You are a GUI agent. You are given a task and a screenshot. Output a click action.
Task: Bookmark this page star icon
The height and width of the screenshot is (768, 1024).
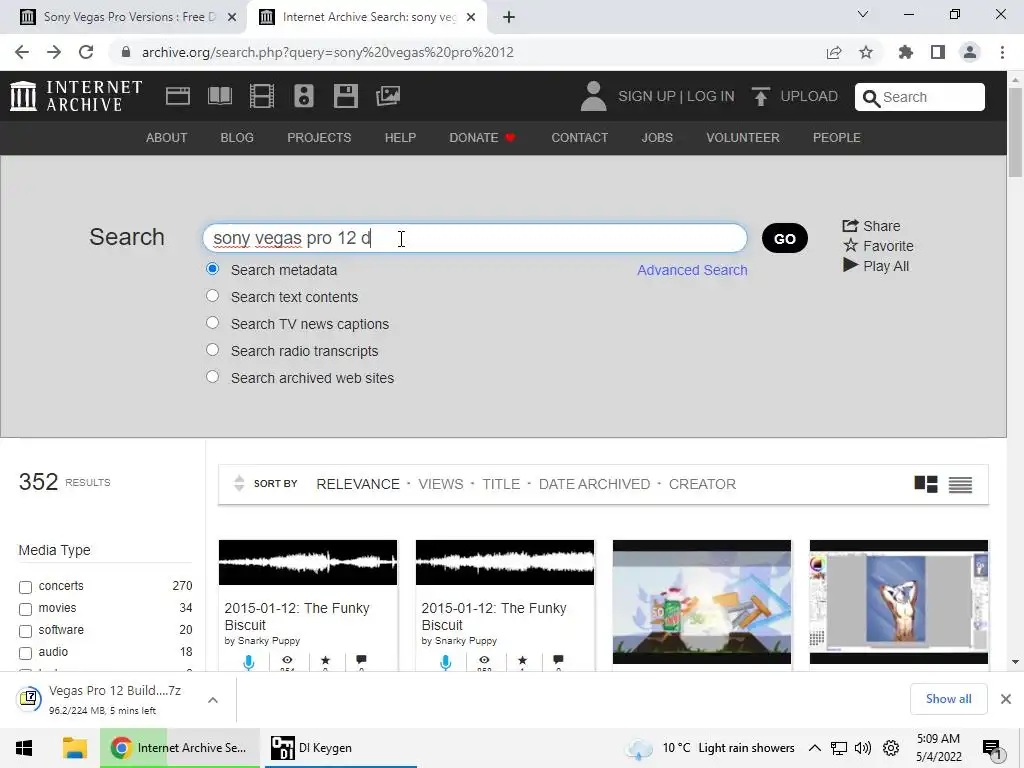pos(866,52)
